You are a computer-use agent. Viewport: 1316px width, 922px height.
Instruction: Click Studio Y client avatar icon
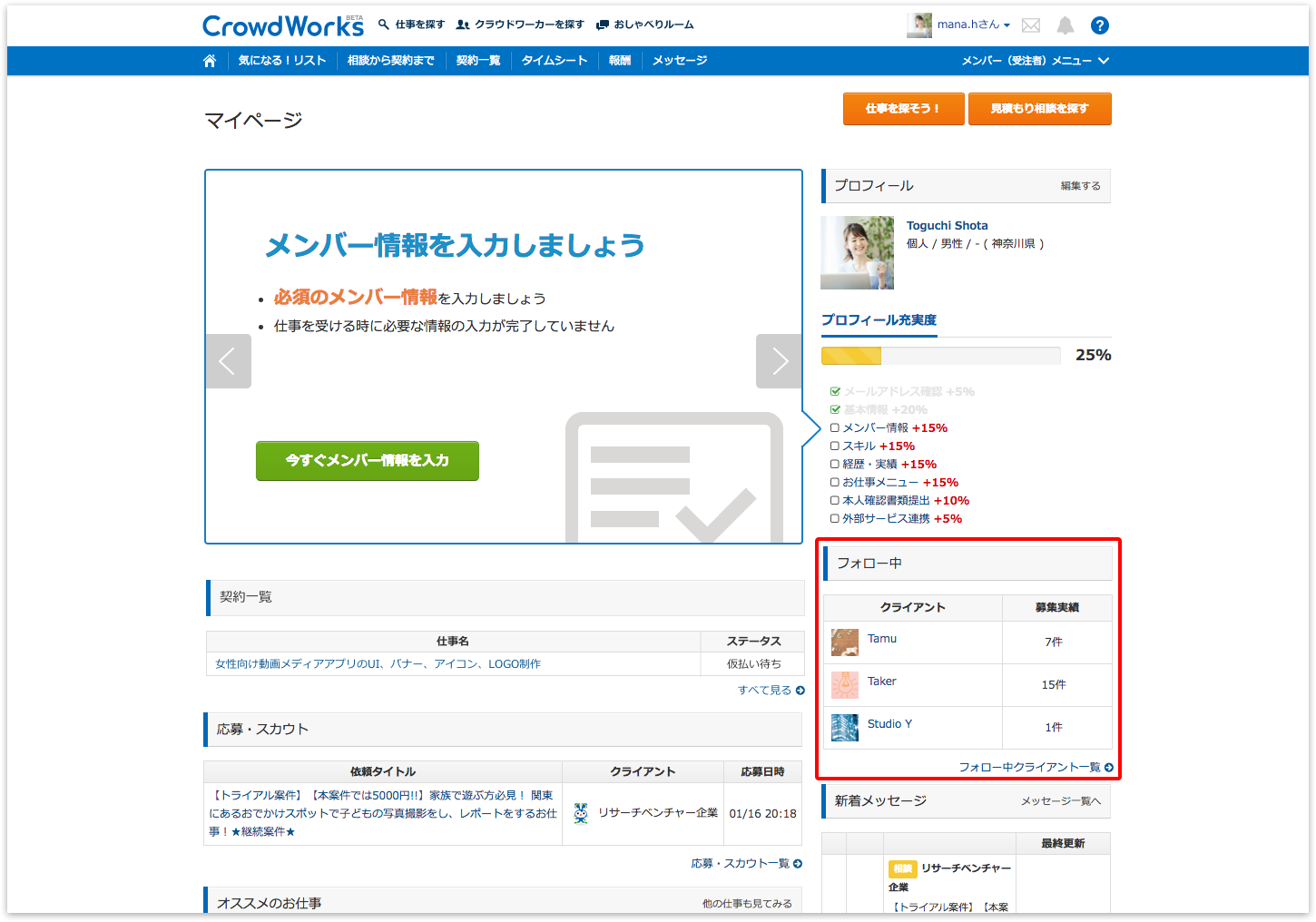tap(845, 728)
